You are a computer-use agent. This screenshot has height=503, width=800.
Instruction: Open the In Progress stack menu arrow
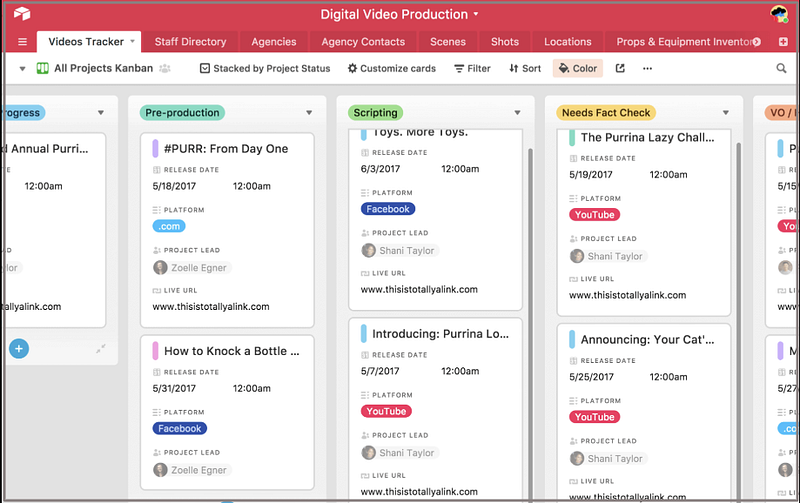tap(101, 113)
